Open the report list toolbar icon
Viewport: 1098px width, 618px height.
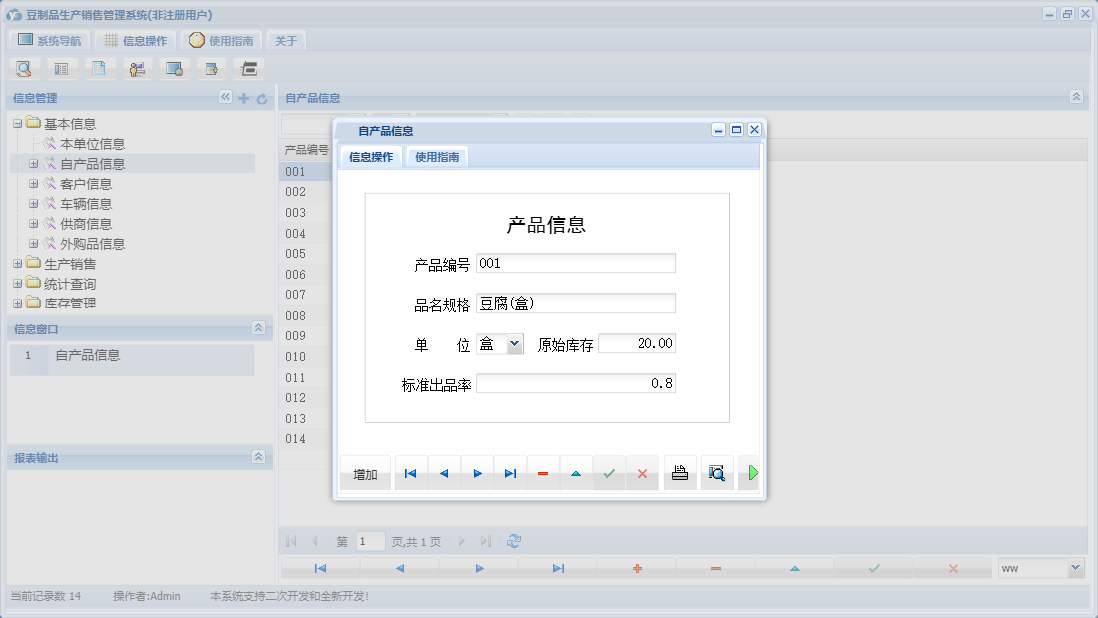click(x=62, y=68)
